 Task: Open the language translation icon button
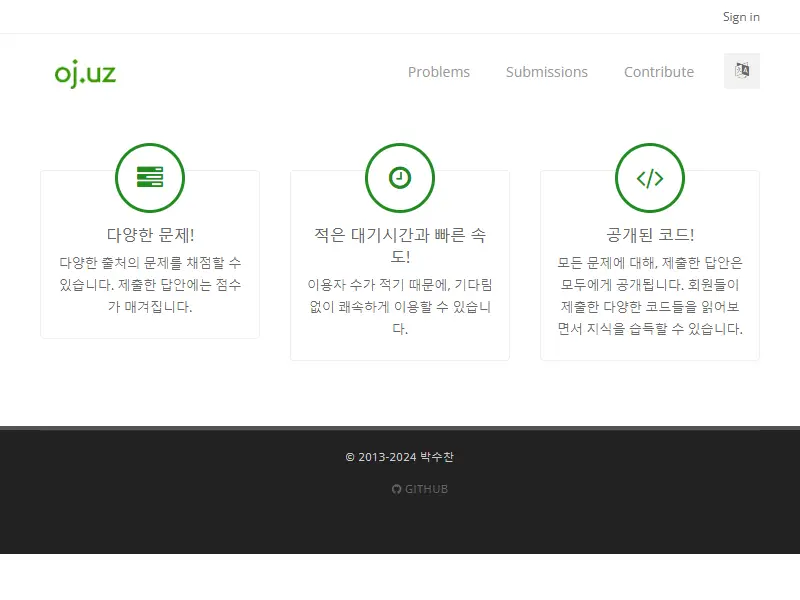coord(742,71)
